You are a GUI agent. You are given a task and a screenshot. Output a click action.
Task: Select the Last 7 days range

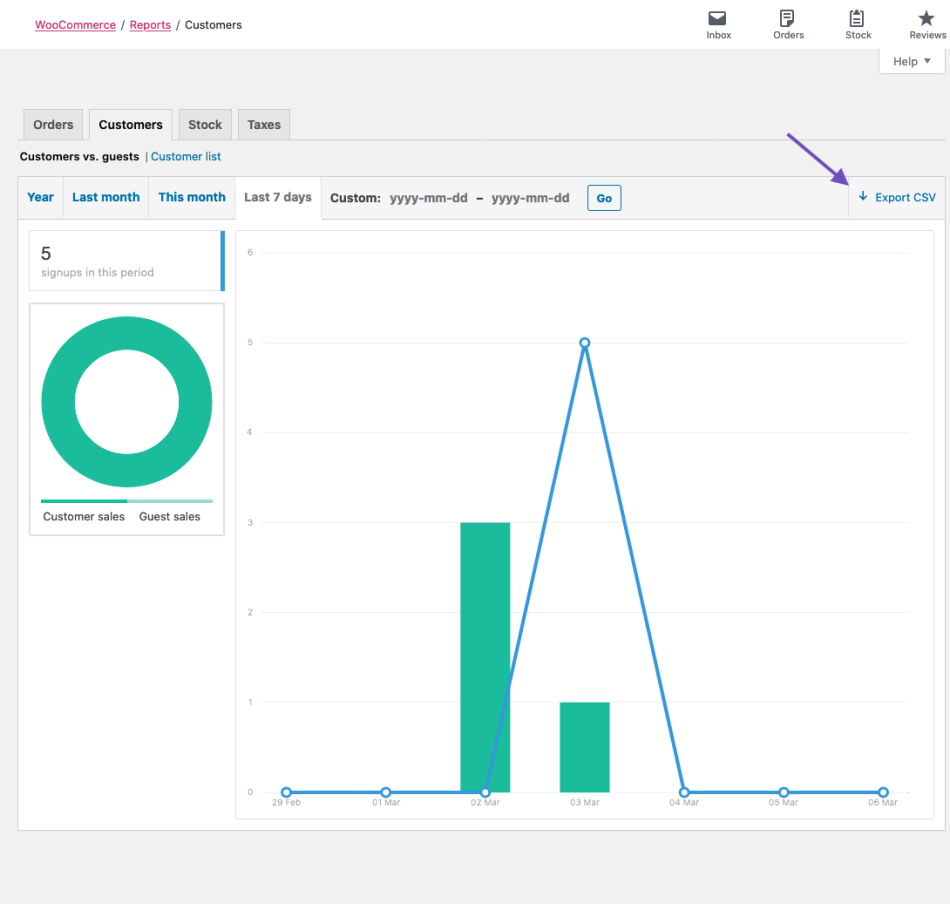pyautogui.click(x=278, y=198)
